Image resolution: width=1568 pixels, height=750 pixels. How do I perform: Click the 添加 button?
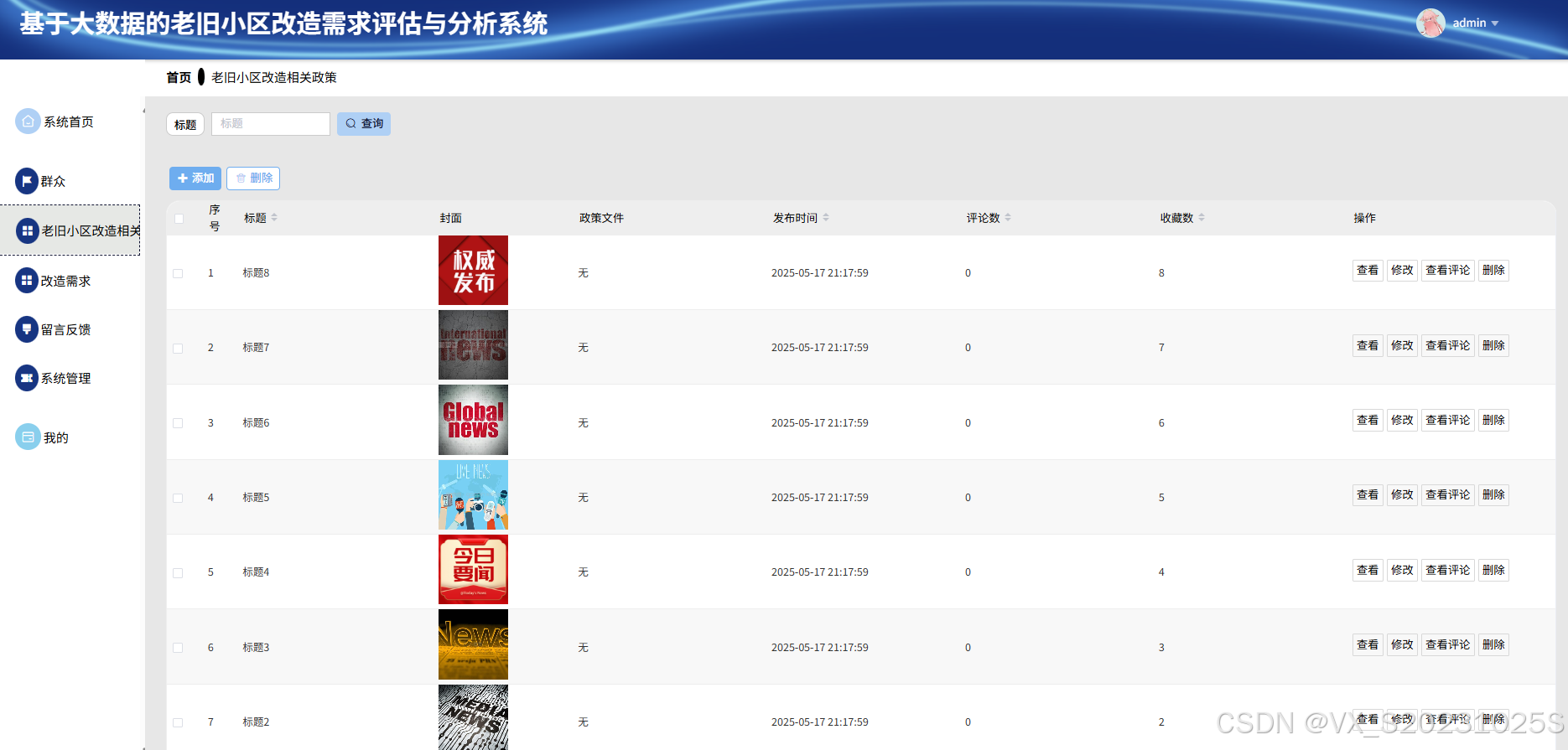point(195,178)
